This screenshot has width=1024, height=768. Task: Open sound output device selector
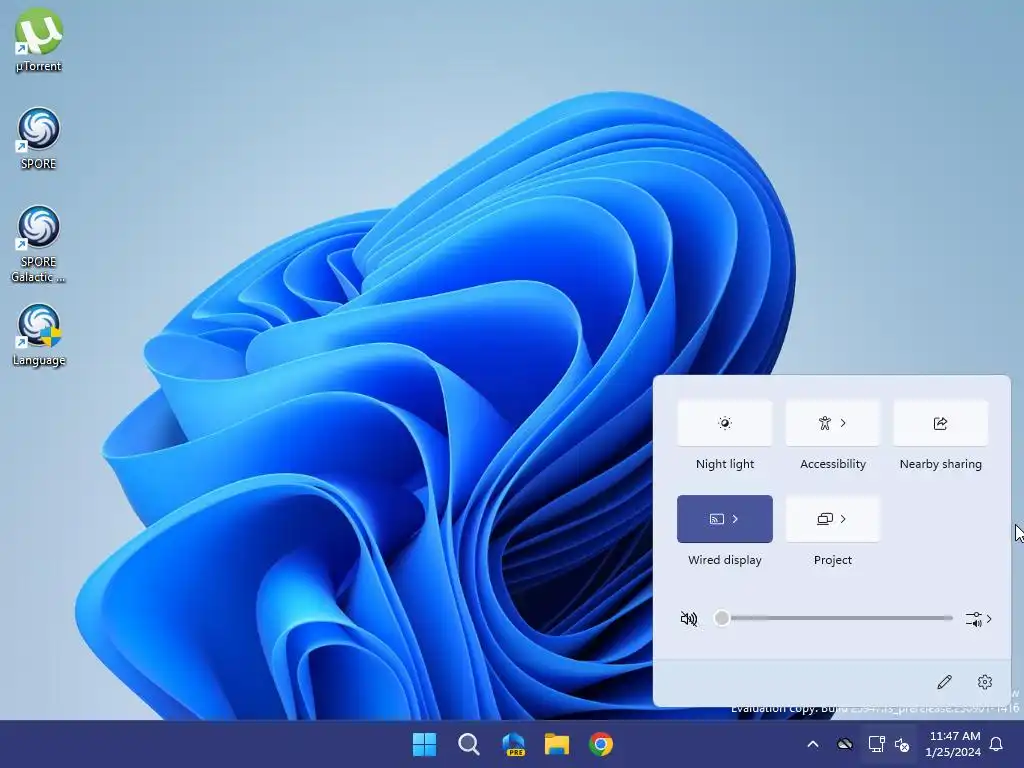click(978, 618)
